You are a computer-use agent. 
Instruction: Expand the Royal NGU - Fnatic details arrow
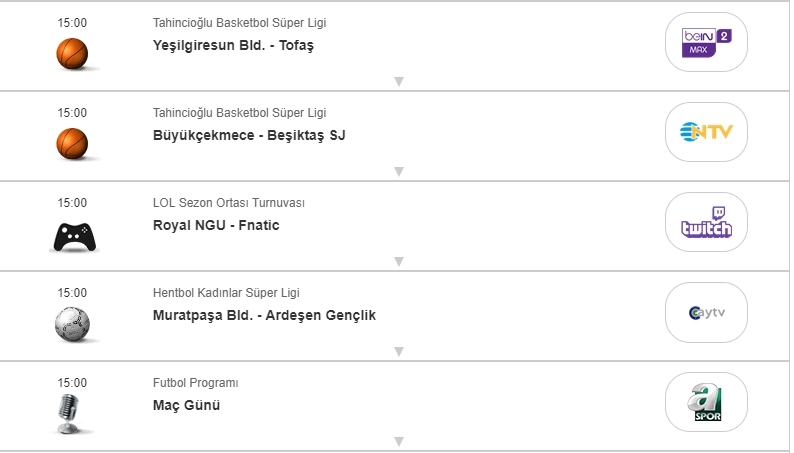[398, 262]
